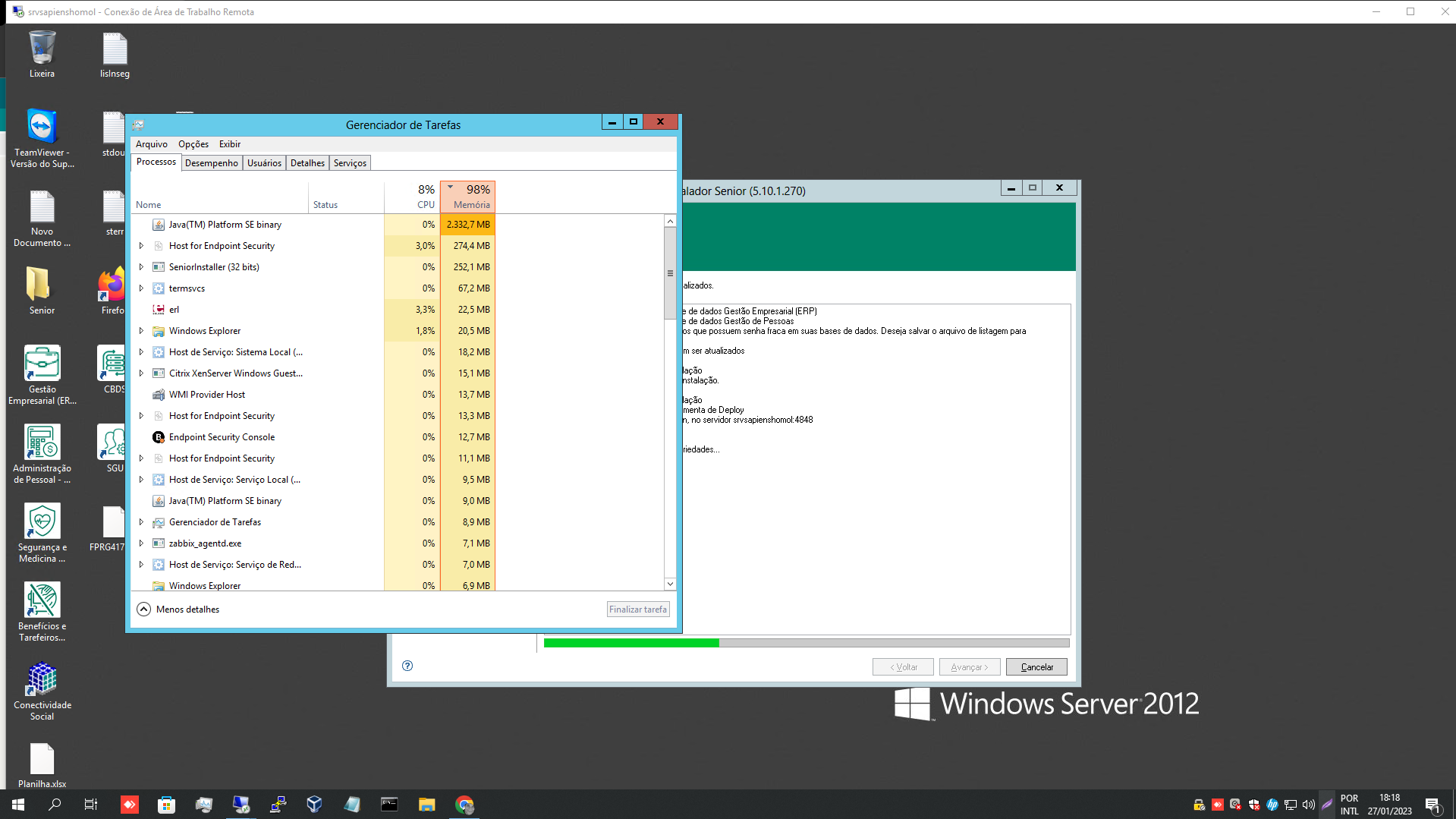Expand SeniorInstaller (32 bits) process group
The image size is (1456, 819).
click(x=141, y=267)
